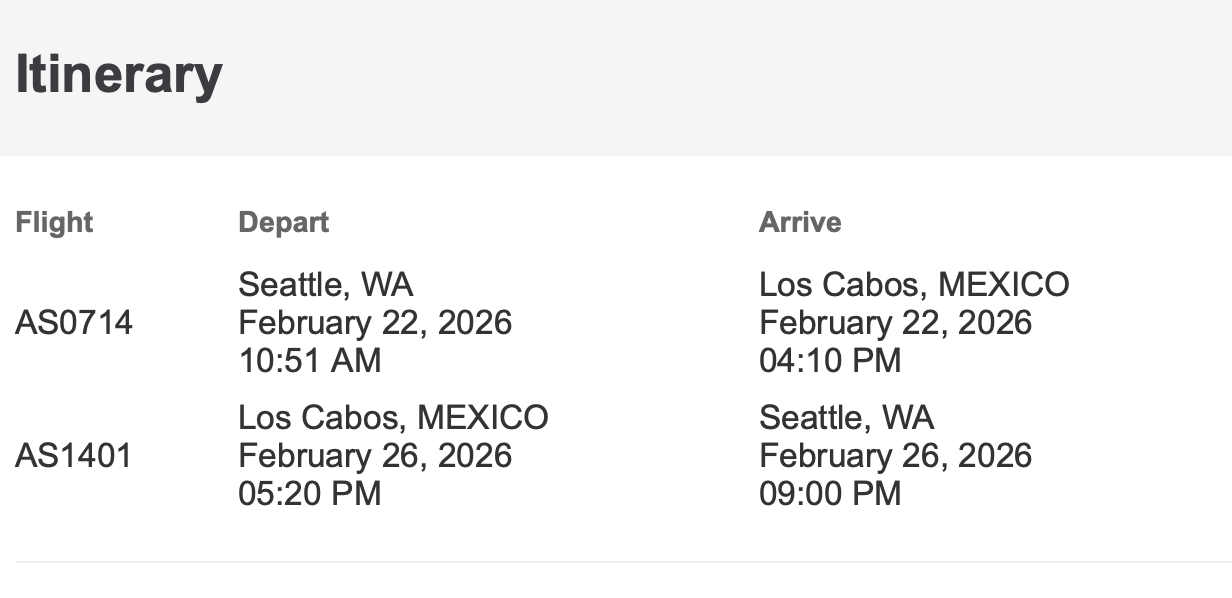Click the 05:20 PM departure time
The image size is (1232, 598).
coord(309,493)
